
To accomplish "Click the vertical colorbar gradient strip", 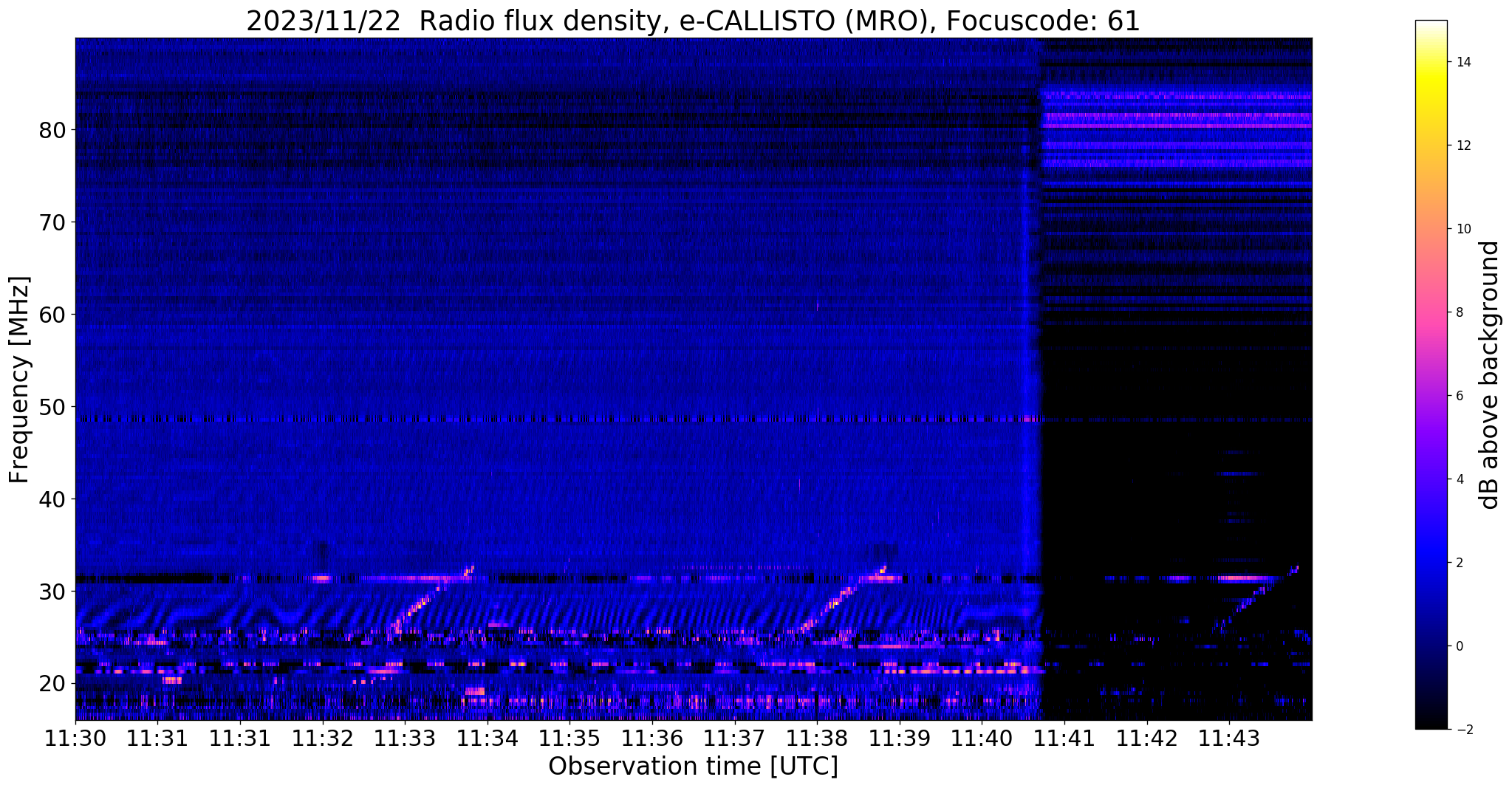I will pos(1431,374).
